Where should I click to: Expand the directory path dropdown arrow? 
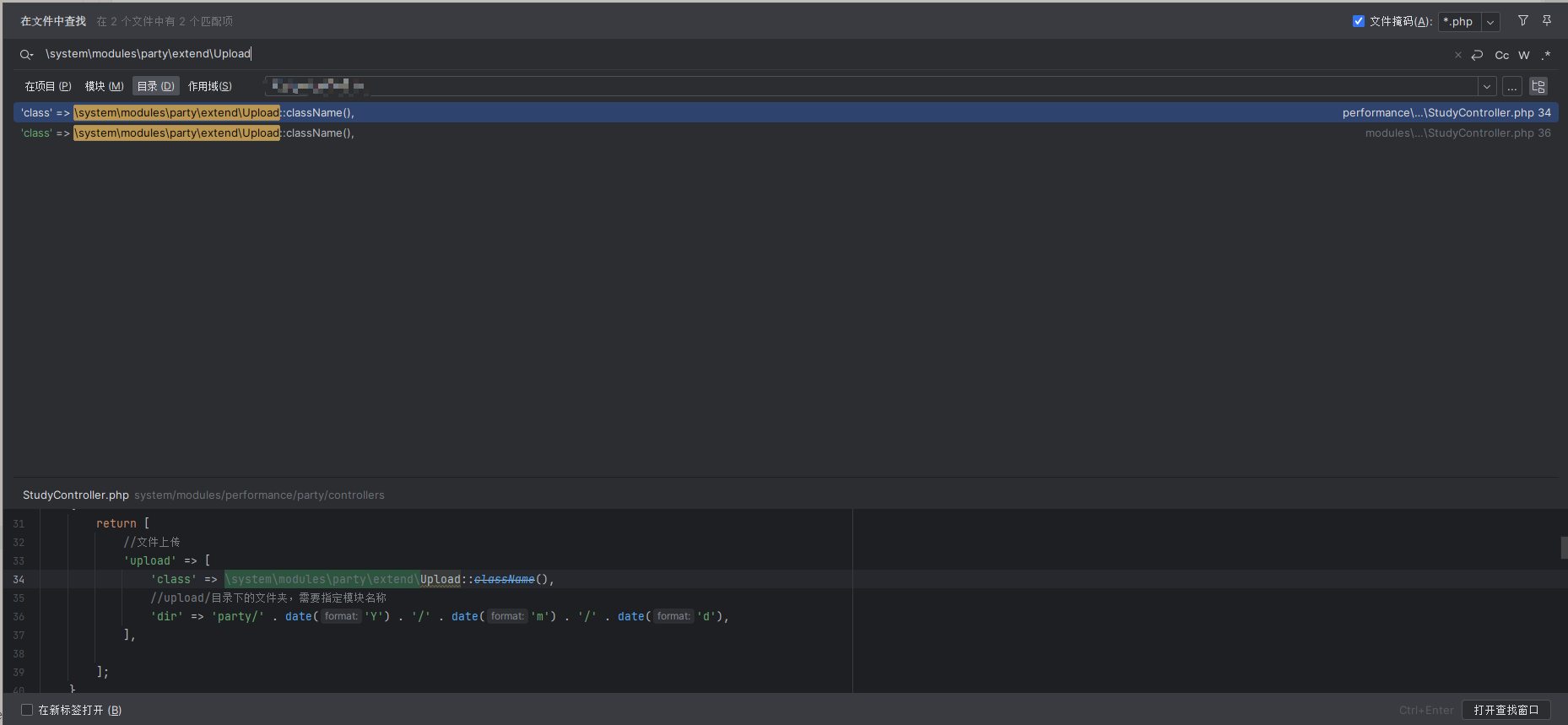click(1486, 86)
